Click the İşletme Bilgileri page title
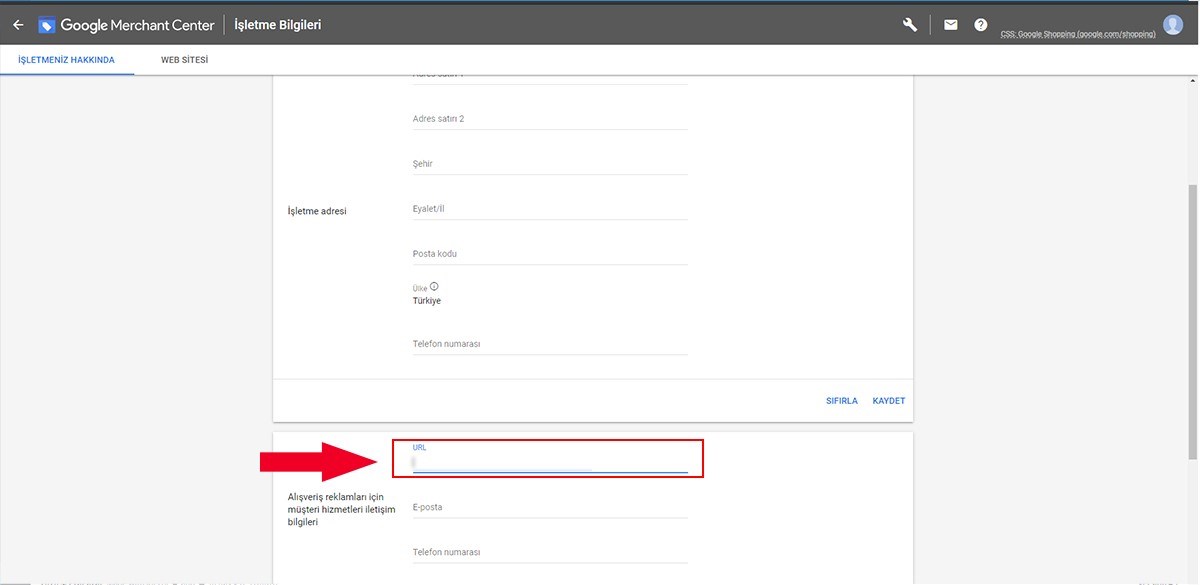The image size is (1200, 585). tap(278, 25)
